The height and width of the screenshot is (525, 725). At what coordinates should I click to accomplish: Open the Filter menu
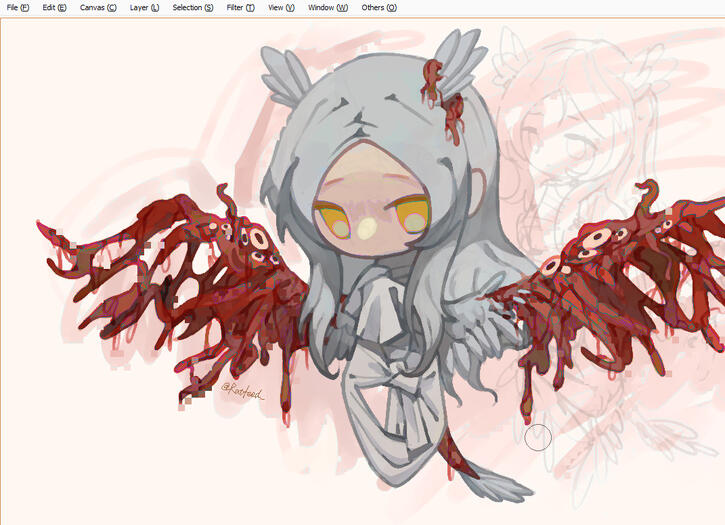pos(240,7)
